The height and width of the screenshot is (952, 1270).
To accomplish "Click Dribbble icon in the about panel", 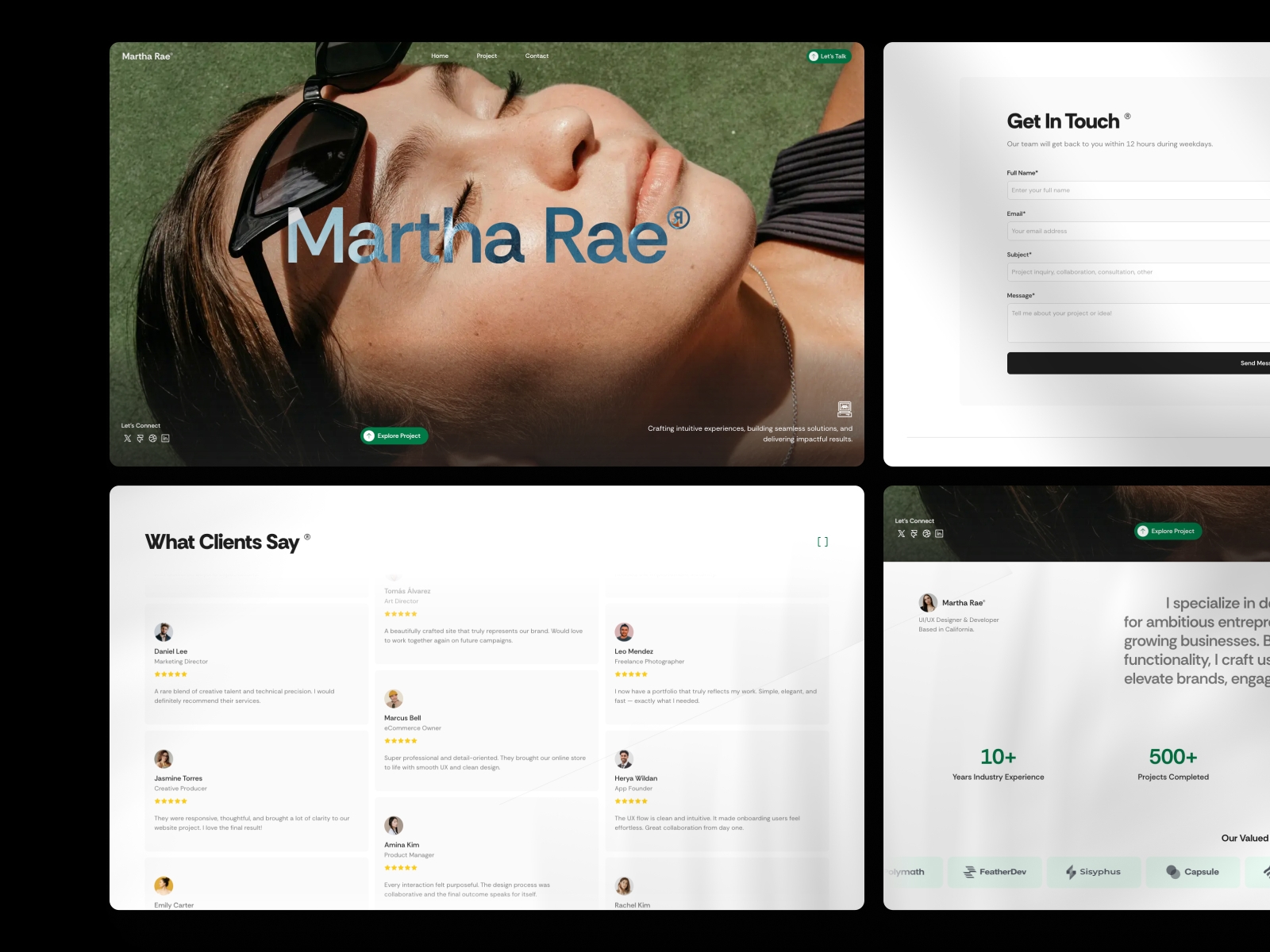I will 926,533.
